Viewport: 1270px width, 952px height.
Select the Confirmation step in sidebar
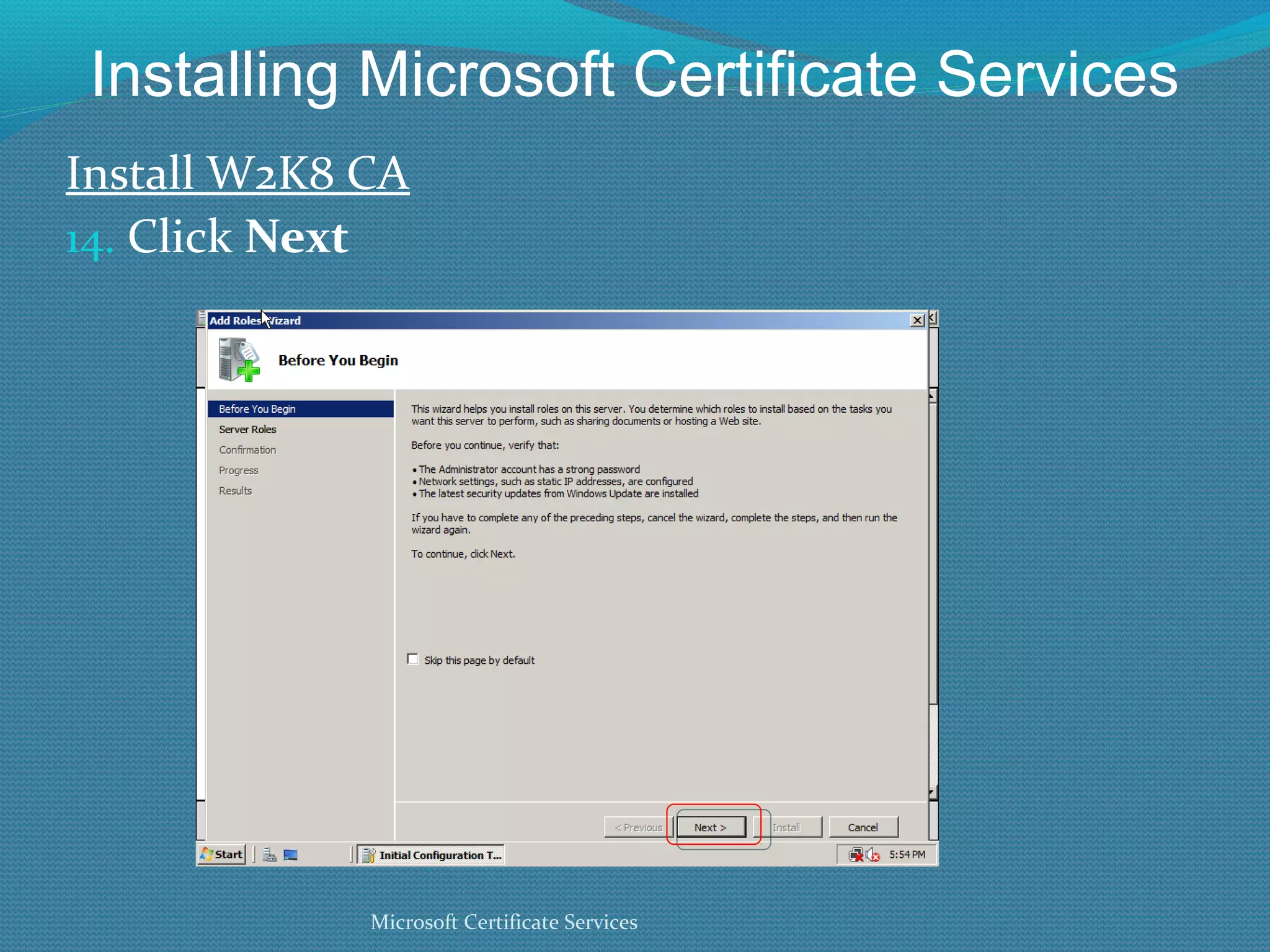pyautogui.click(x=247, y=450)
